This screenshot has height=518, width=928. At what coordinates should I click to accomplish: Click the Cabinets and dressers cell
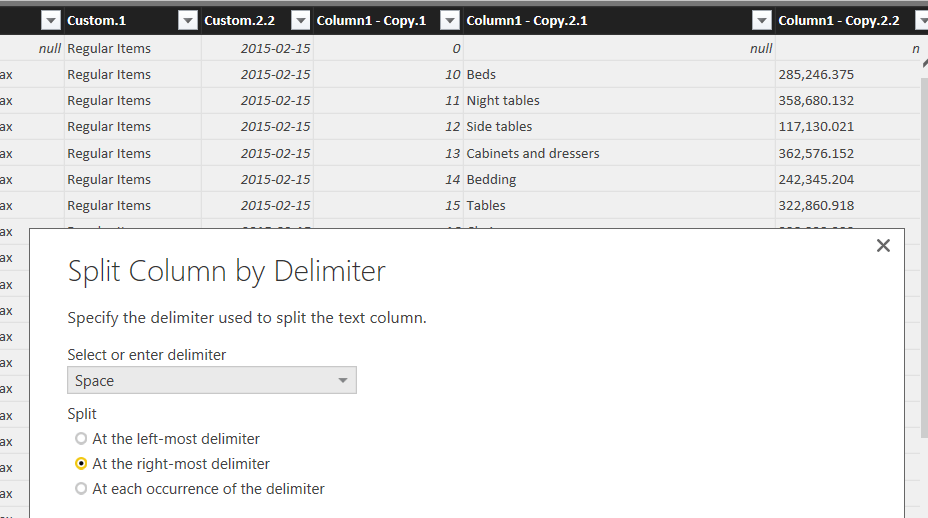tap(533, 153)
